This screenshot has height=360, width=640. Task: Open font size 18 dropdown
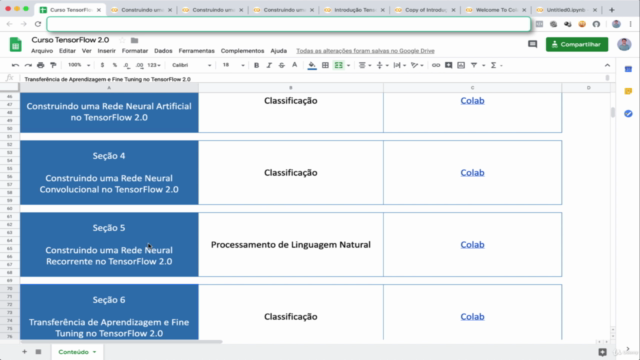[x=233, y=65]
